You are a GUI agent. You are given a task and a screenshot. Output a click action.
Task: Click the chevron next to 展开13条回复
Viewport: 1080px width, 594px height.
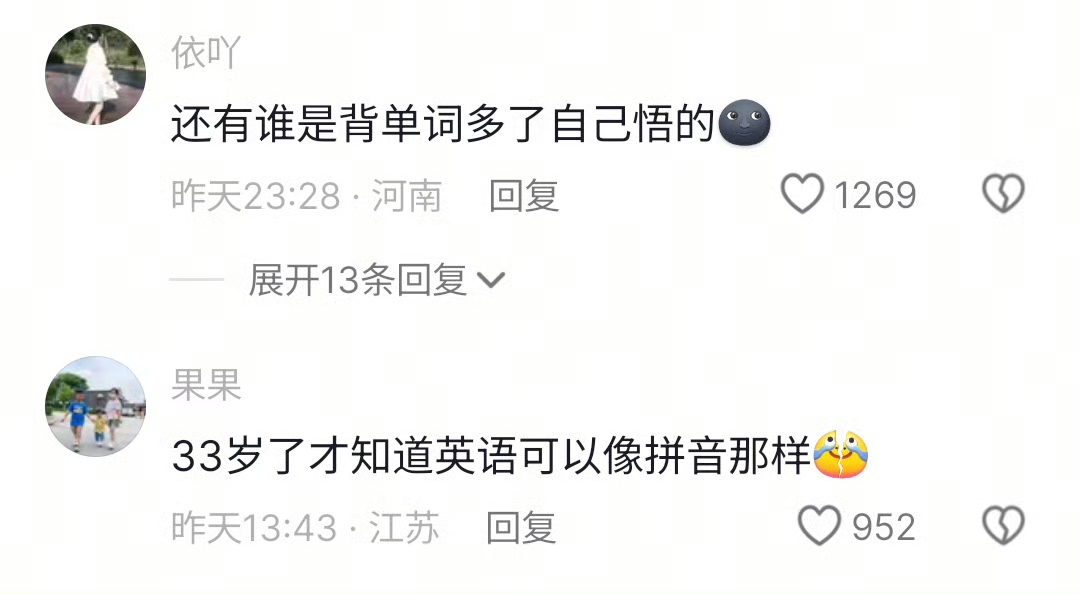click(491, 280)
